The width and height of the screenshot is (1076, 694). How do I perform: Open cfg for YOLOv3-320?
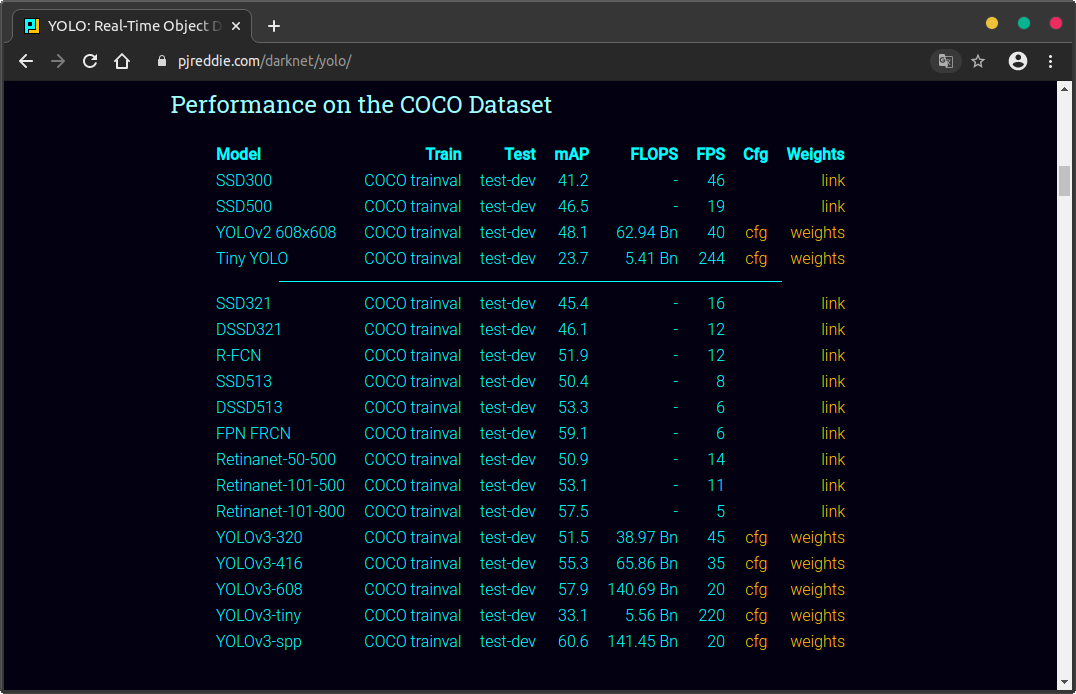(x=756, y=537)
